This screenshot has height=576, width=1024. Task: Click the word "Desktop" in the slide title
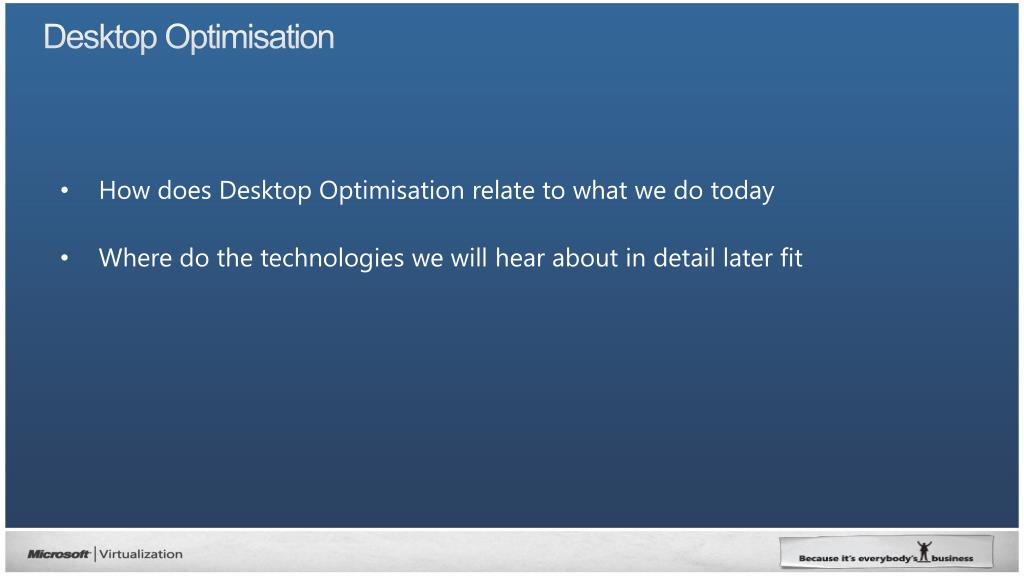tap(100, 37)
